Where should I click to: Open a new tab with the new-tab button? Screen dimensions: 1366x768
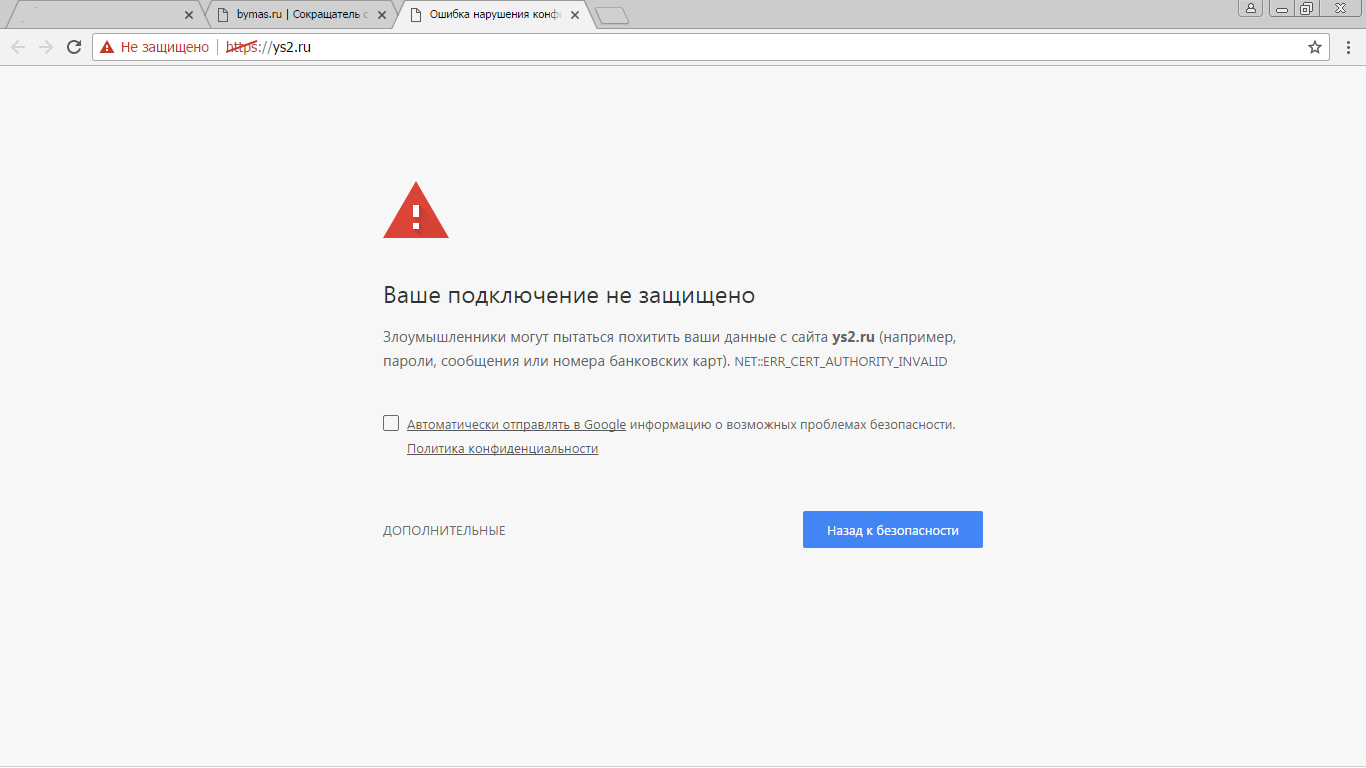(x=611, y=15)
